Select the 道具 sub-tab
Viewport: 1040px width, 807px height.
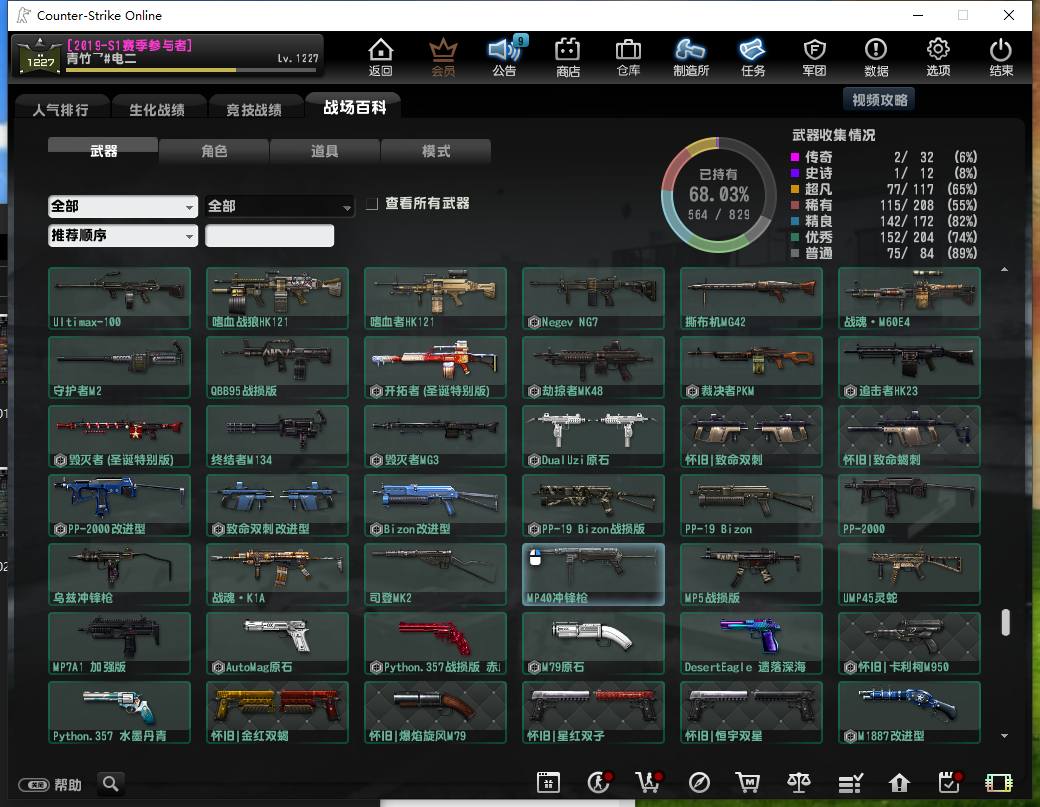[324, 151]
